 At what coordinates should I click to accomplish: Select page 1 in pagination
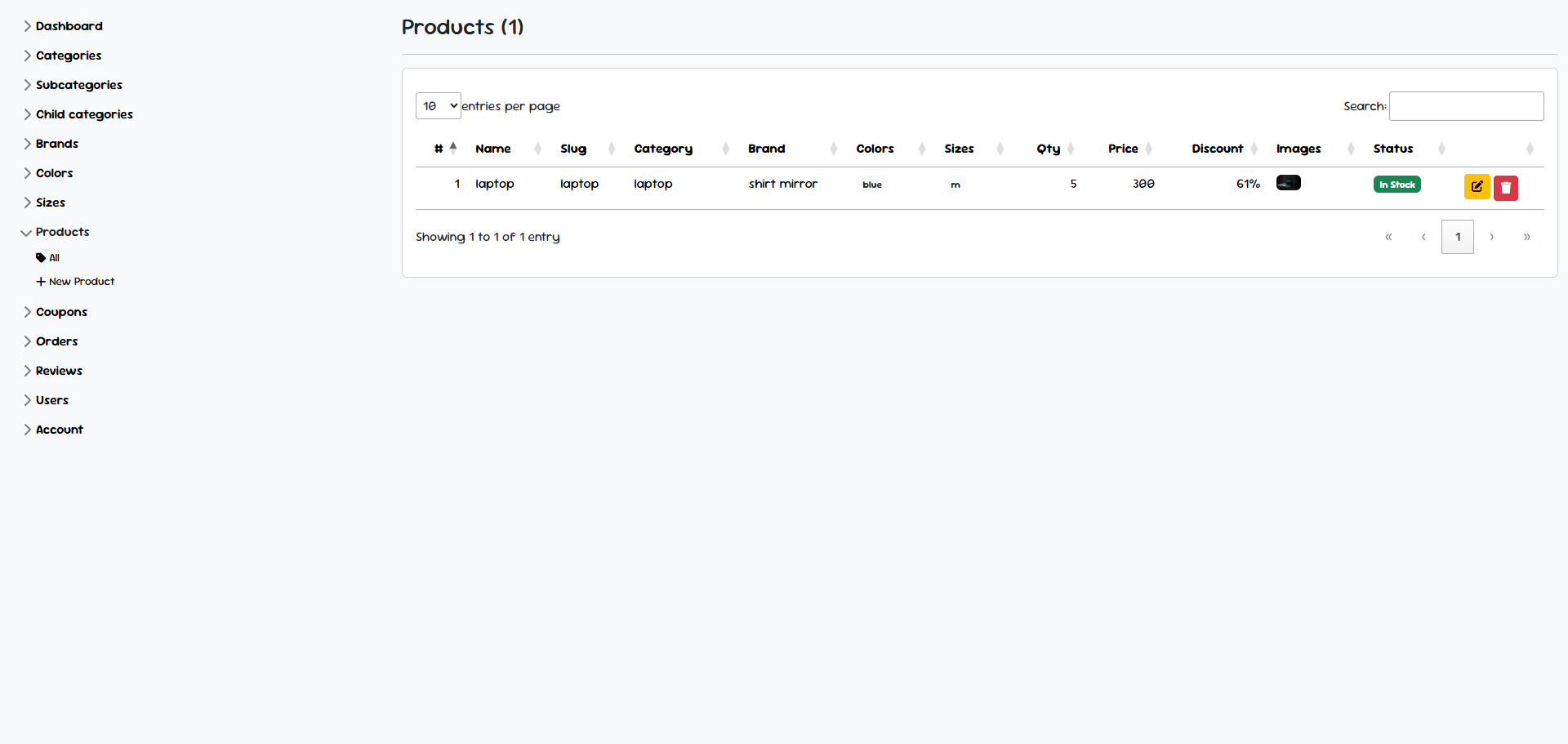(x=1458, y=237)
